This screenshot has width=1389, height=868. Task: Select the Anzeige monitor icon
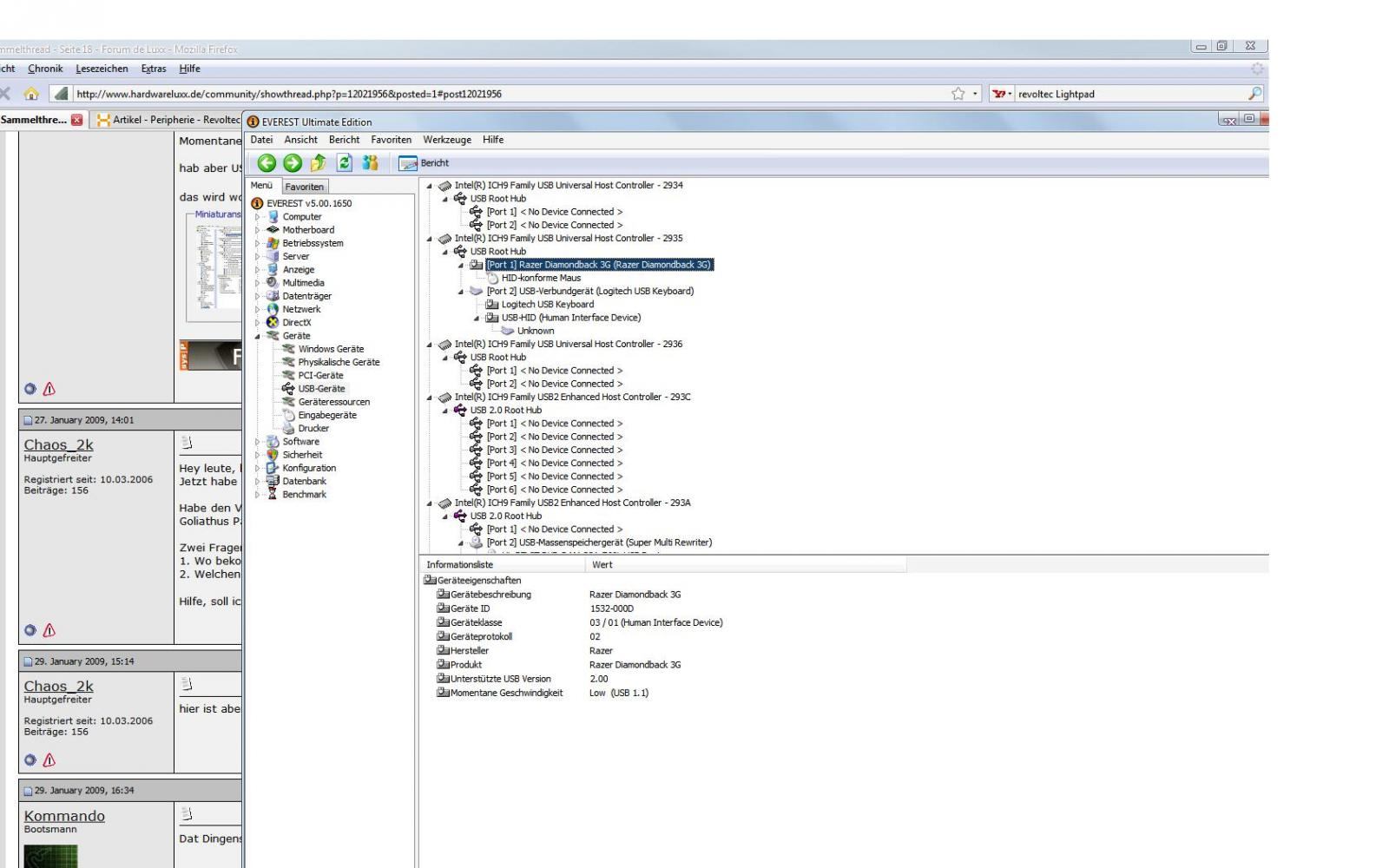tap(273, 269)
